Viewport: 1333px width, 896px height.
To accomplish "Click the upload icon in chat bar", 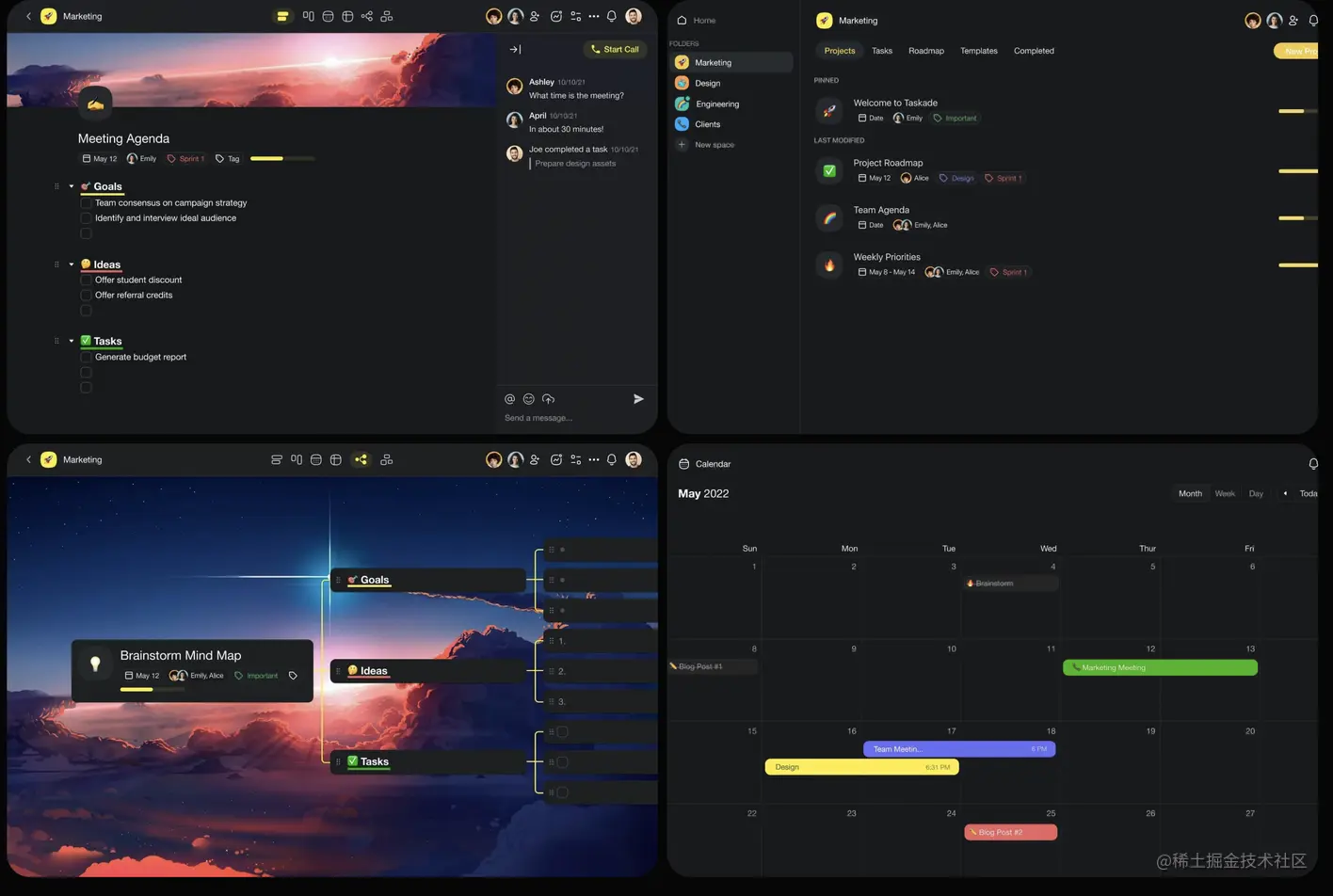I will 548,399.
